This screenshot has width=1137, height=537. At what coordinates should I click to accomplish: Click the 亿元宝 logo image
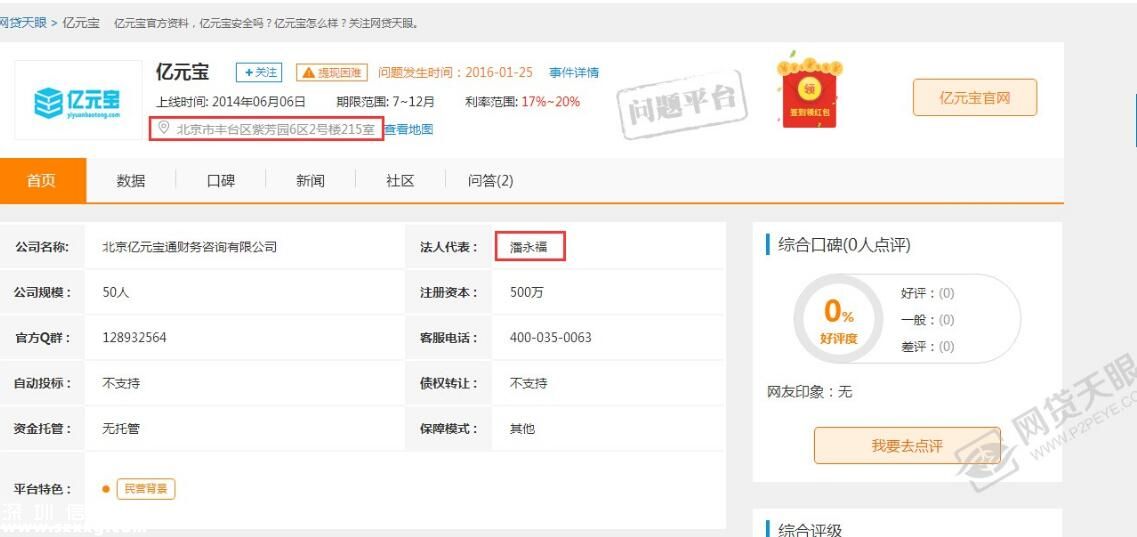pyautogui.click(x=78, y=100)
